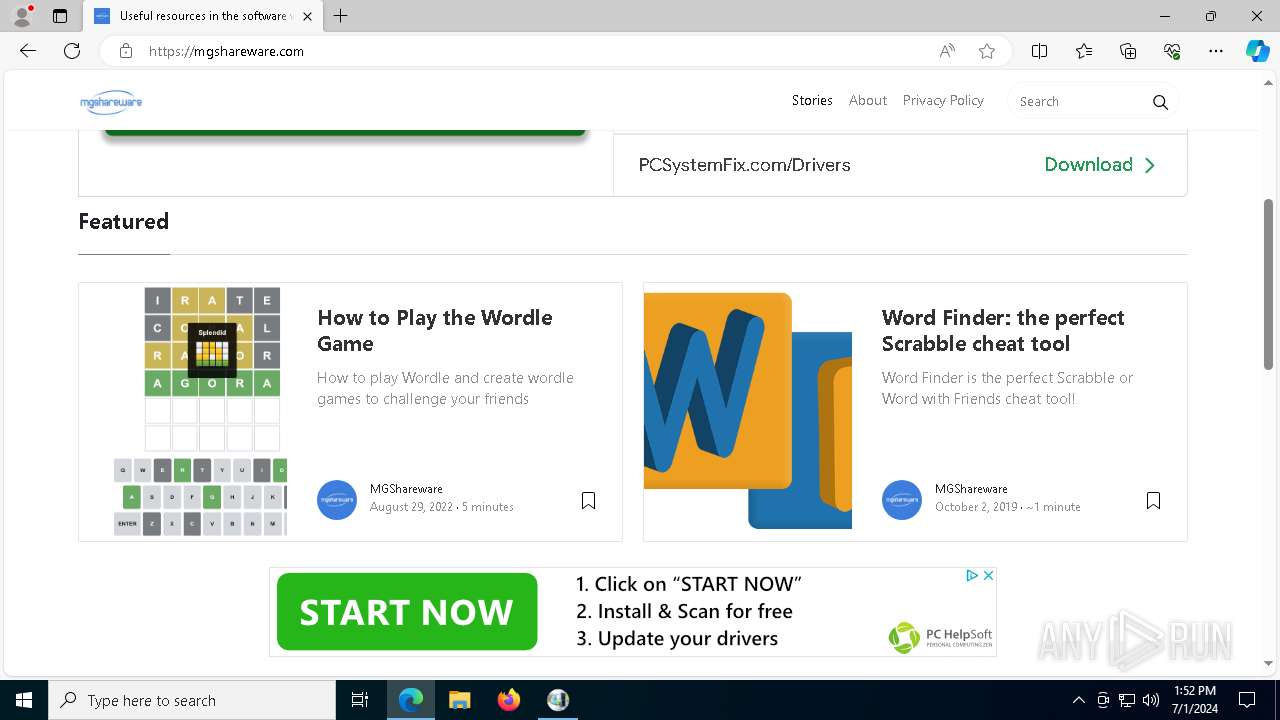Click the Featured section heading

point(124,221)
